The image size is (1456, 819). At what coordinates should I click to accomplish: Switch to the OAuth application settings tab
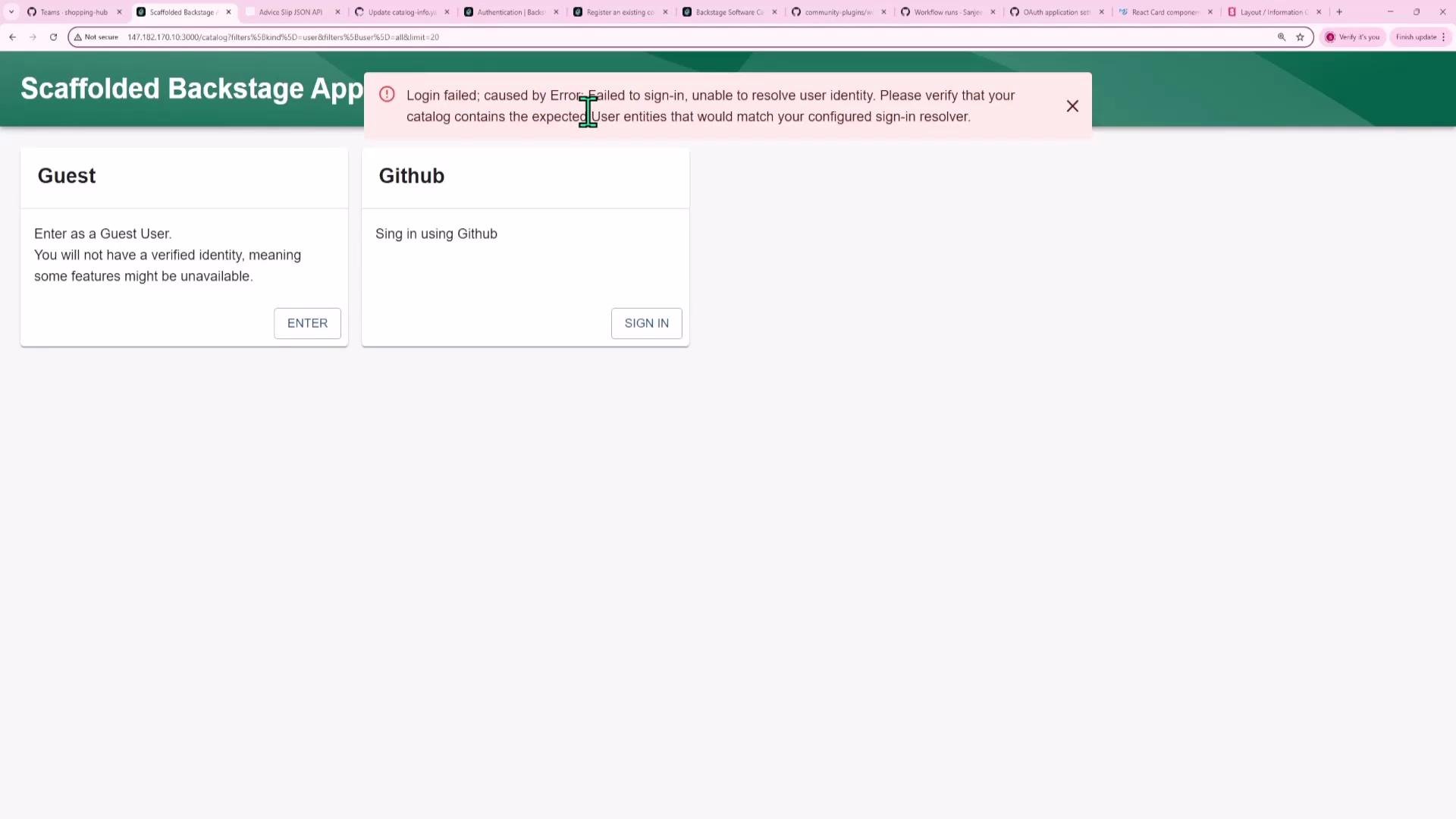pos(1057,12)
